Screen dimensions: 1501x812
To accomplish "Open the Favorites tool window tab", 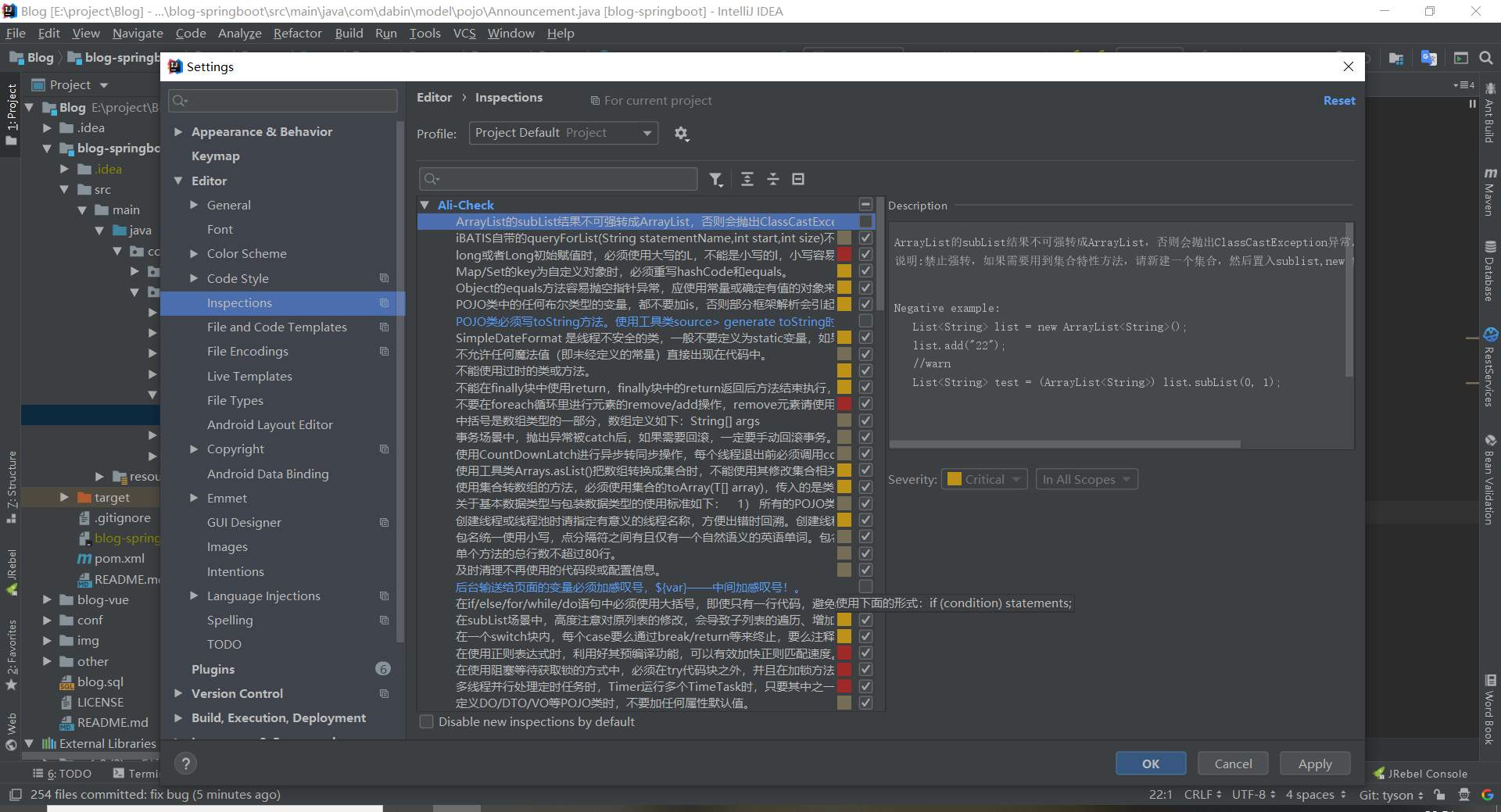I will [x=12, y=654].
